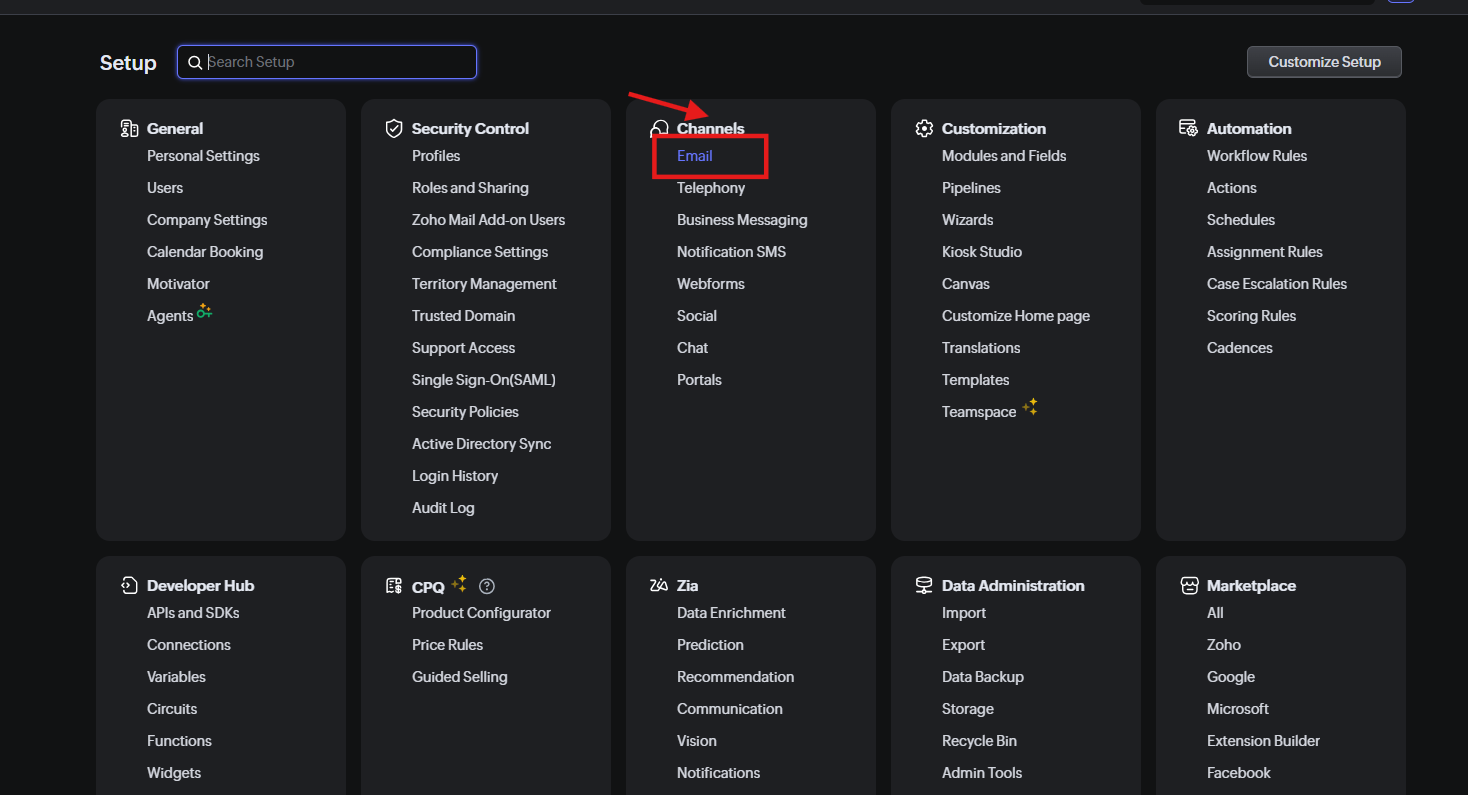Viewport: 1468px width, 795px height.
Task: Click the Security Control shield icon
Action: (x=394, y=128)
